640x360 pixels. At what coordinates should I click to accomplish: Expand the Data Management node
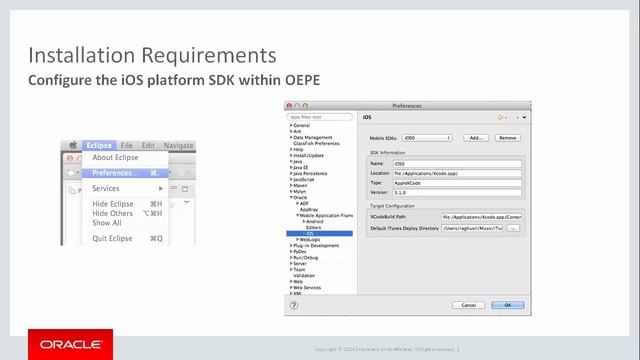pyautogui.click(x=291, y=138)
